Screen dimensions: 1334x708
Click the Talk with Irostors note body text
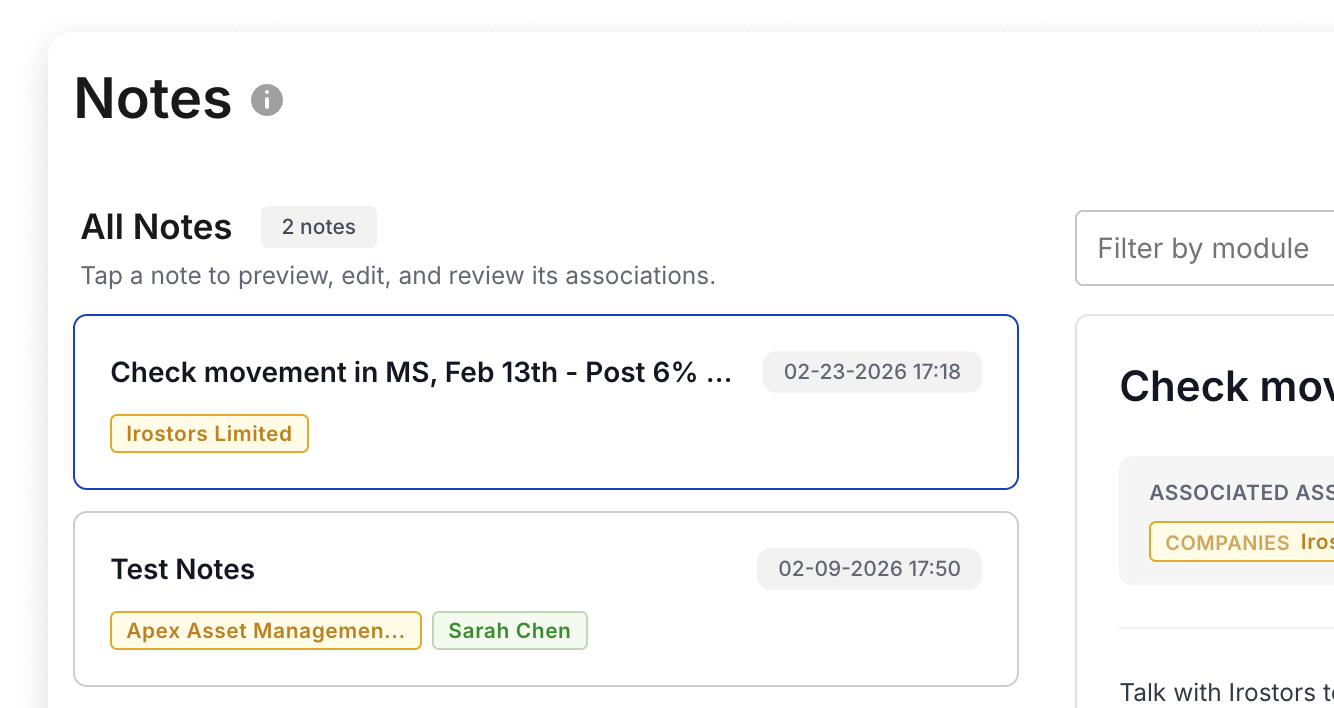point(1227,692)
